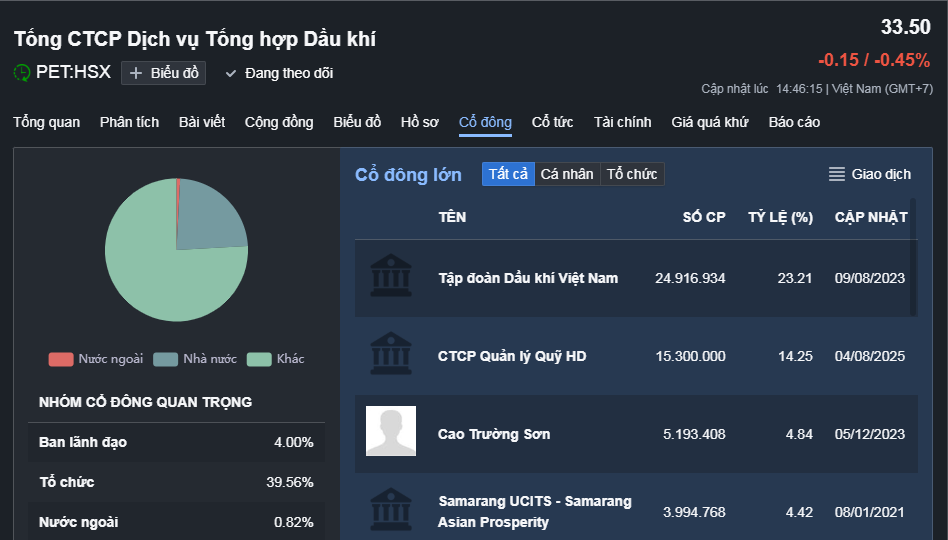This screenshot has width=948, height=540.
Task: Filter shareholders by Tổ chức
Action: click(632, 174)
